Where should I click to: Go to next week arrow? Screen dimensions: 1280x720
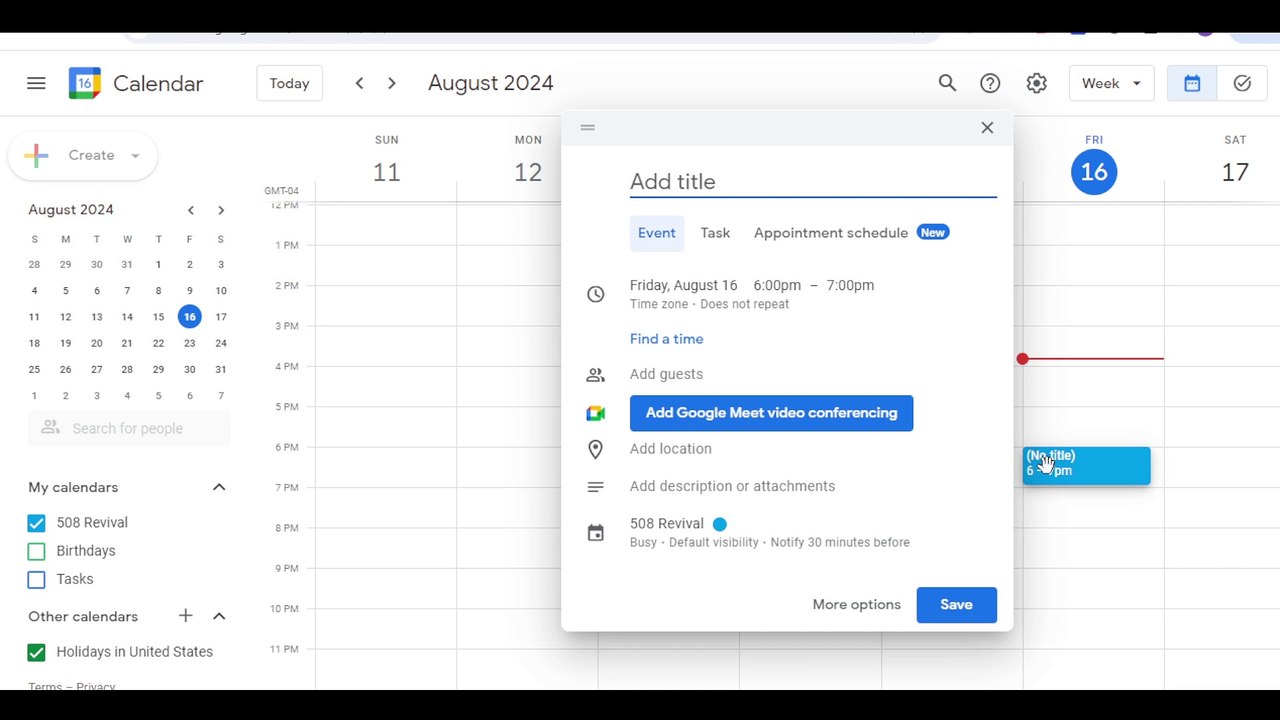click(x=392, y=83)
